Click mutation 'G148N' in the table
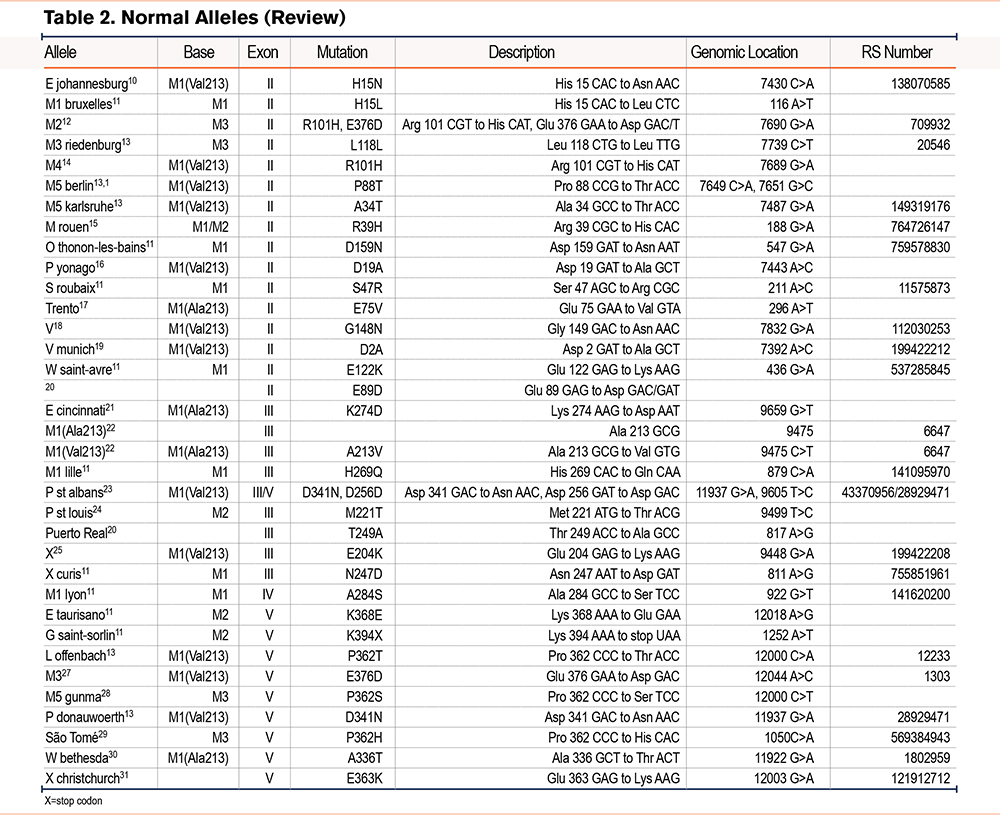This screenshot has height=819, width=1000. click(364, 328)
